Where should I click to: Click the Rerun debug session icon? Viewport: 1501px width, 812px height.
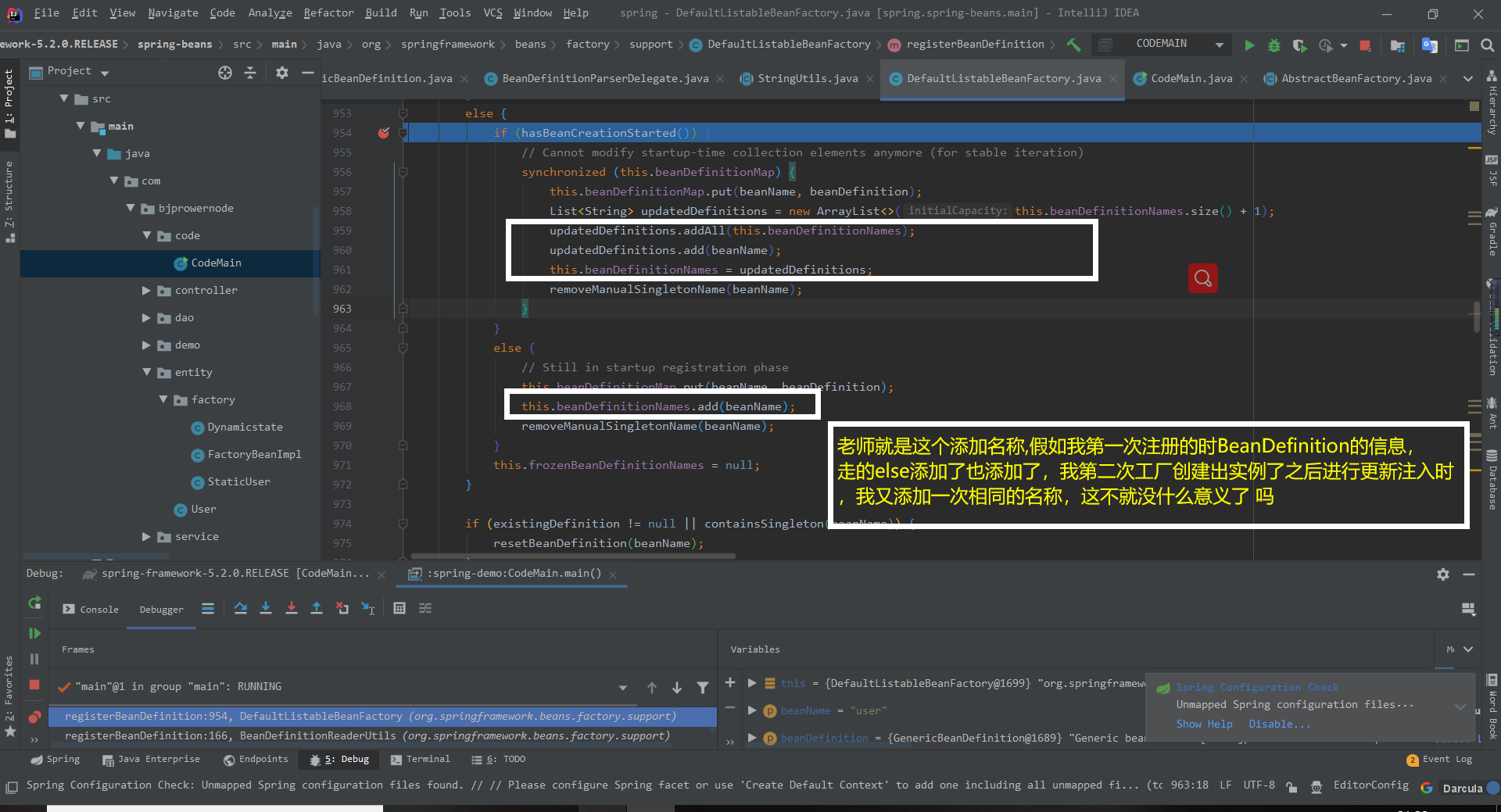(34, 603)
